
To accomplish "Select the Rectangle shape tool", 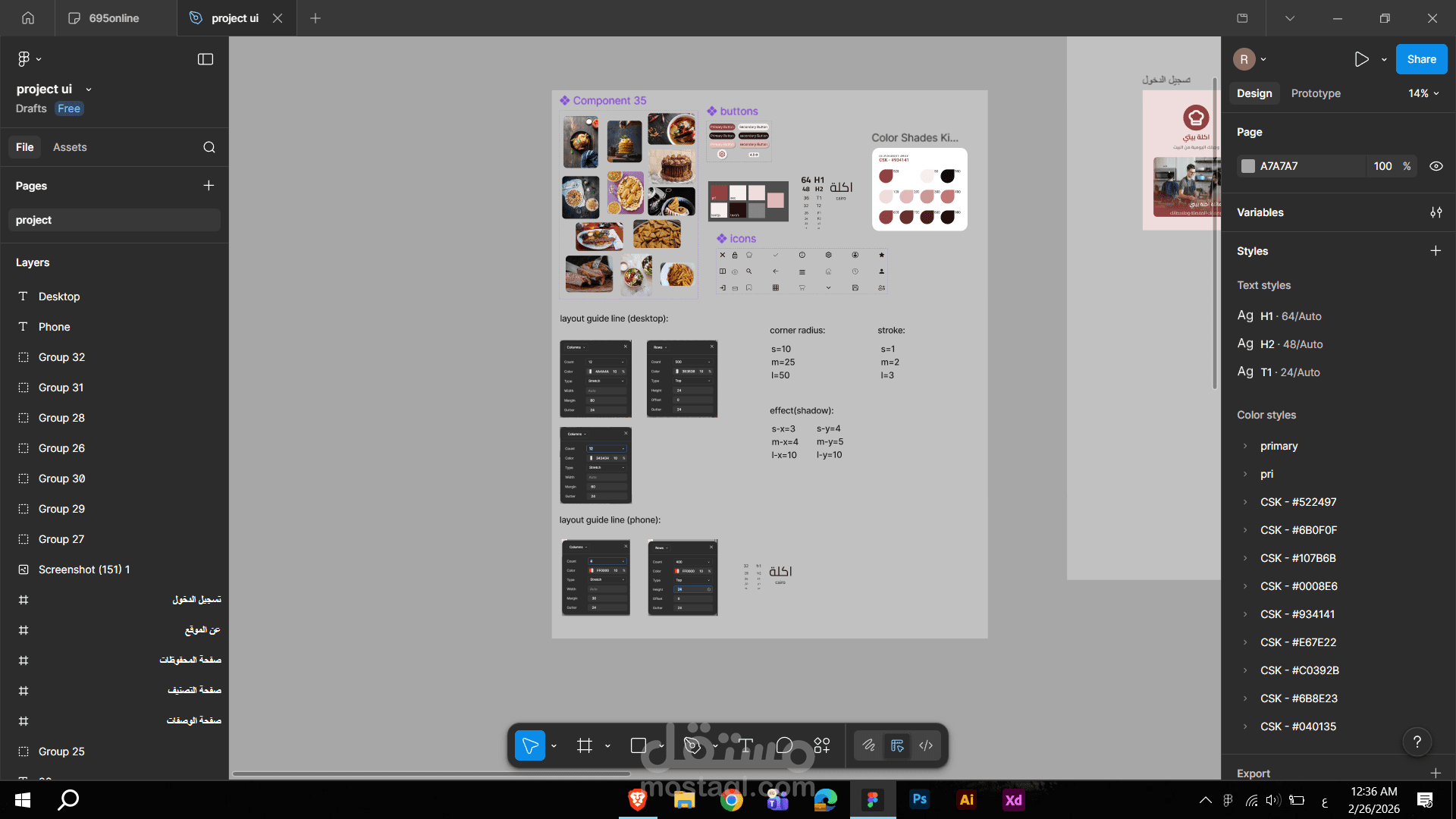I will click(639, 745).
